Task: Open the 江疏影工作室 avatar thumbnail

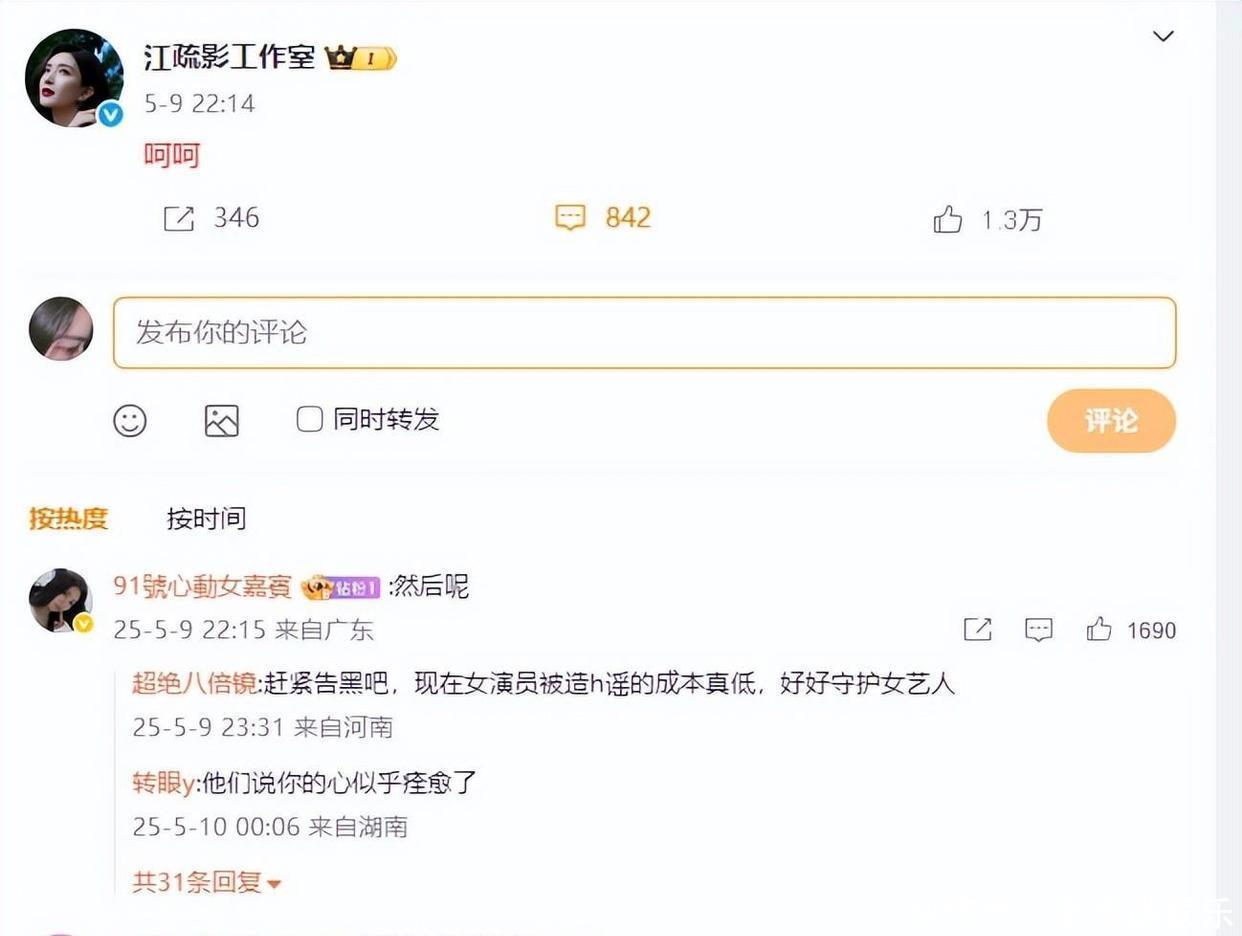Action: pos(74,78)
